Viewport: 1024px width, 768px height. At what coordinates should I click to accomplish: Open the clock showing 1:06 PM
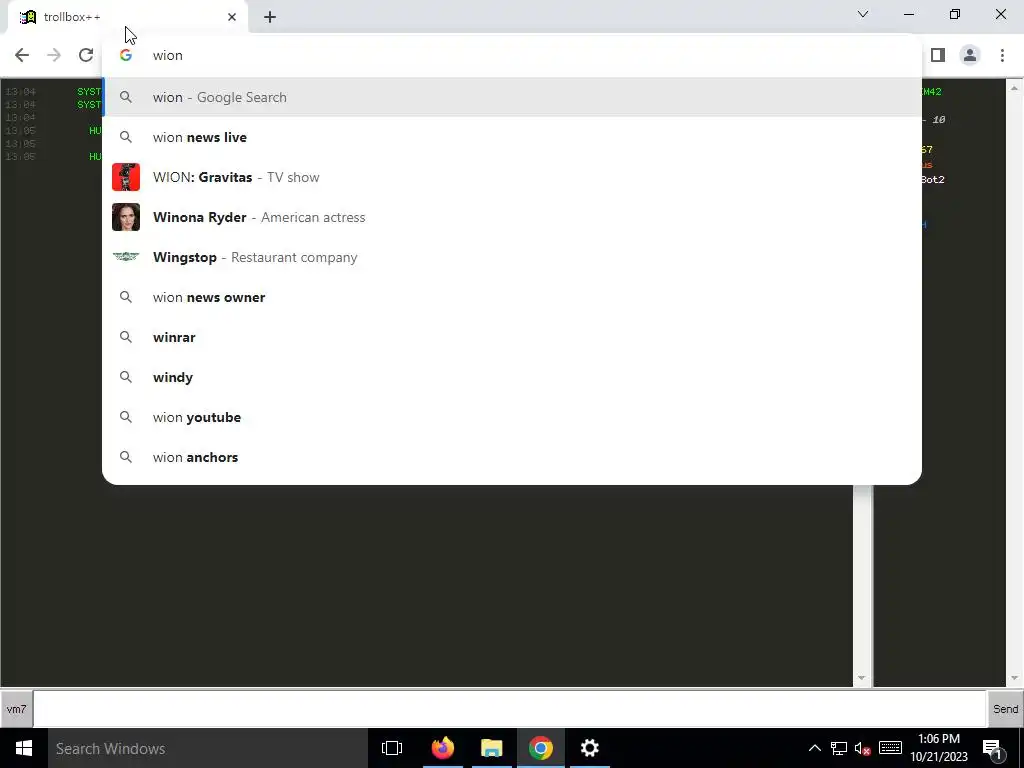(x=938, y=748)
